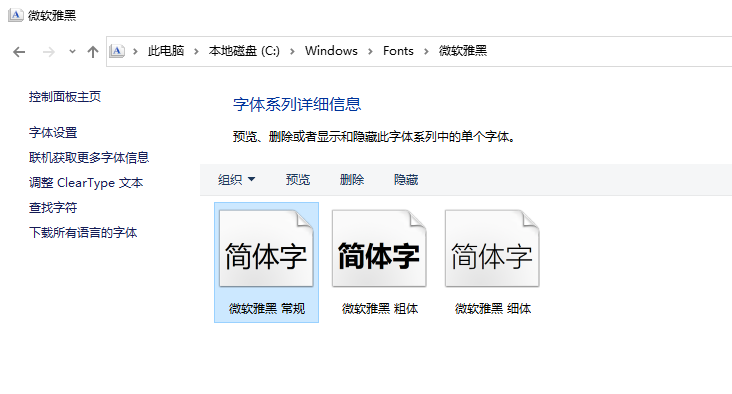Select 此电脑 in the address path

[166, 51]
